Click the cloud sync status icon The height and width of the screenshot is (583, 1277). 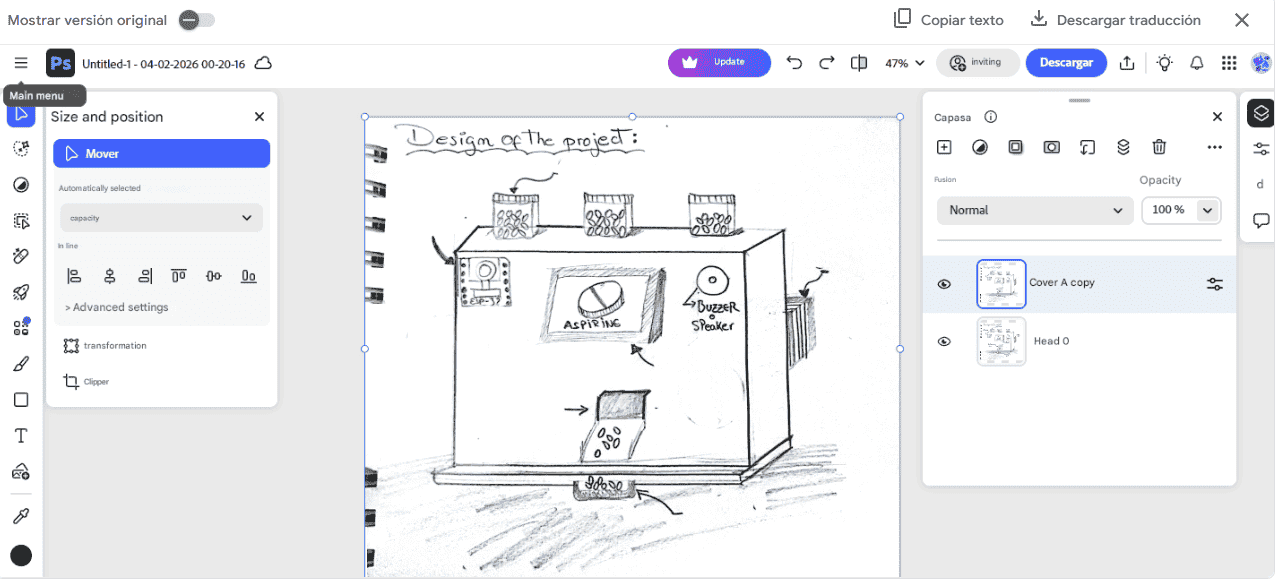[263, 63]
